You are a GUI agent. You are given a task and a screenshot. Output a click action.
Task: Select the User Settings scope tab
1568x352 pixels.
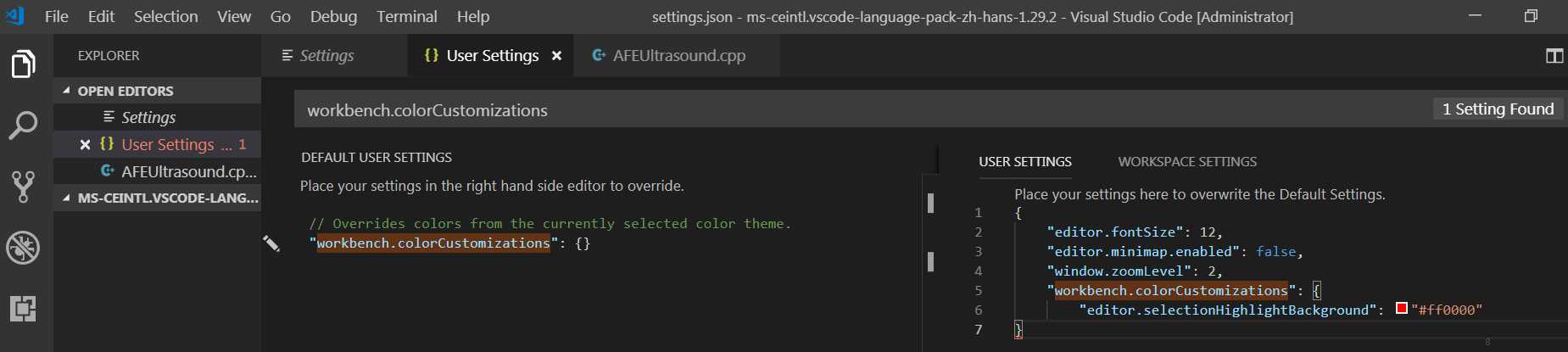point(1024,162)
